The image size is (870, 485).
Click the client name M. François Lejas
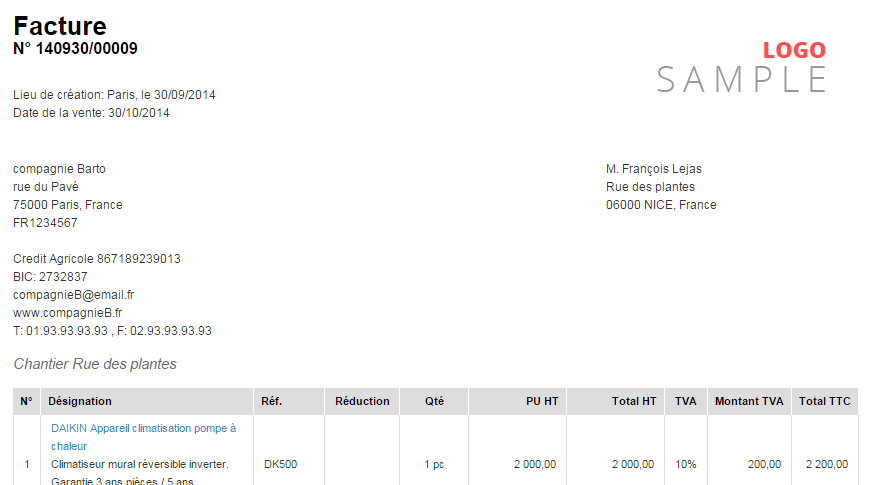(654, 169)
